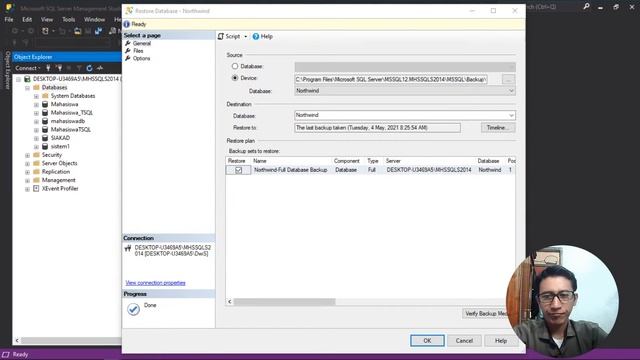Open the Window menu in SSMS

[x=94, y=19]
